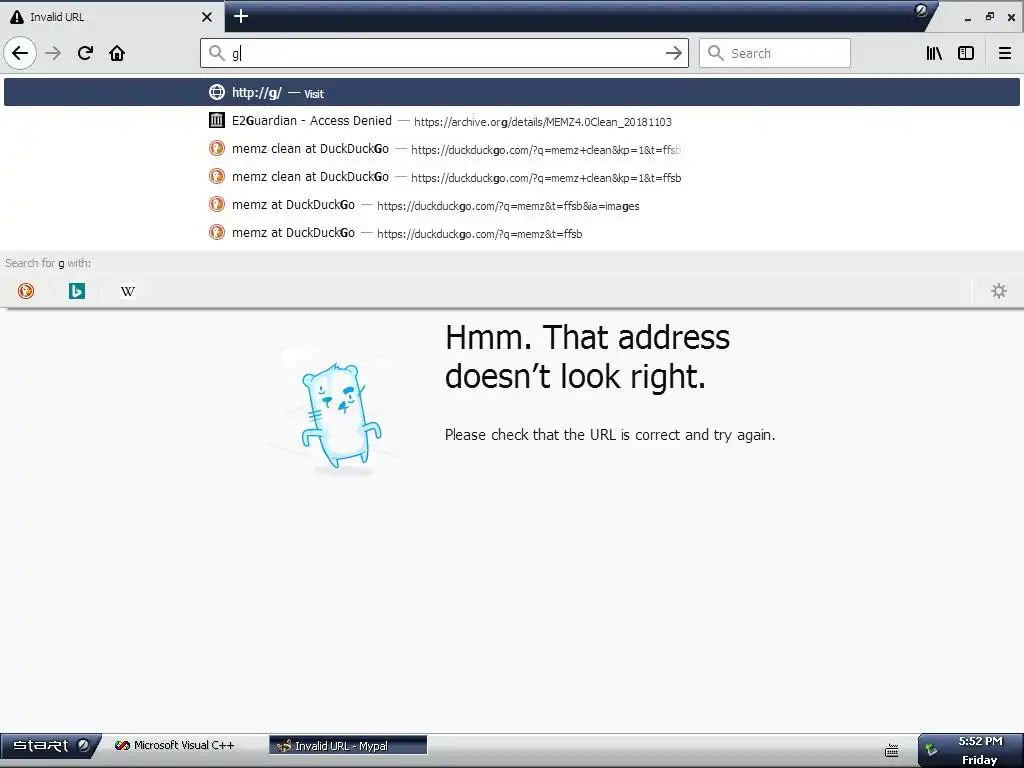Open the home page via house icon

(x=117, y=53)
